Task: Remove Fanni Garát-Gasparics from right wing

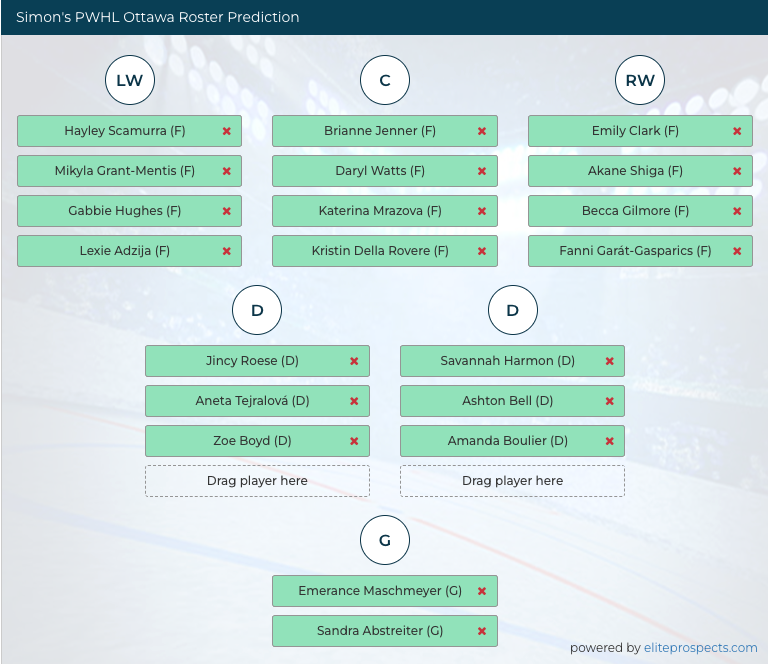Action: tap(737, 251)
